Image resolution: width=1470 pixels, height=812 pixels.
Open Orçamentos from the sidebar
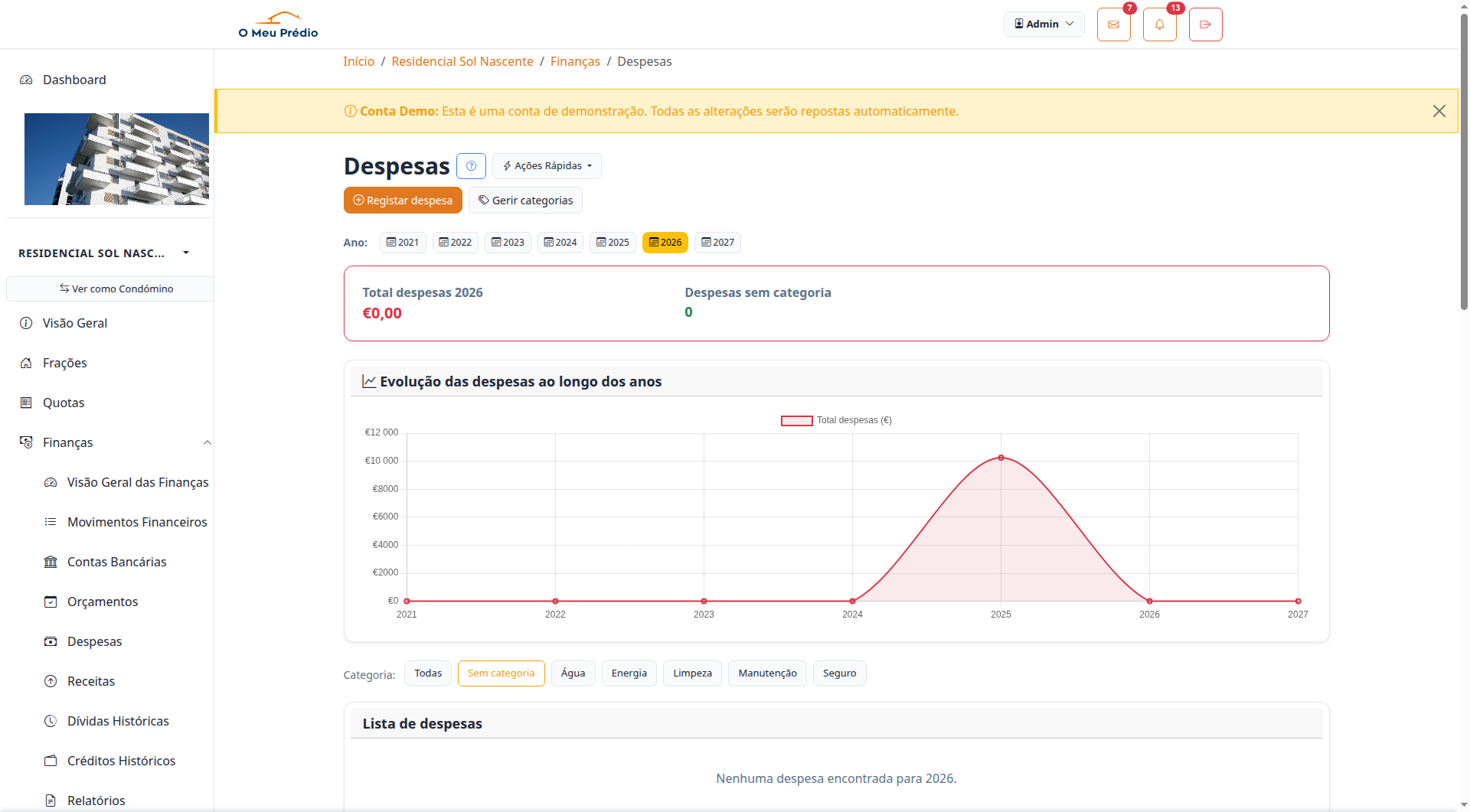click(x=103, y=602)
